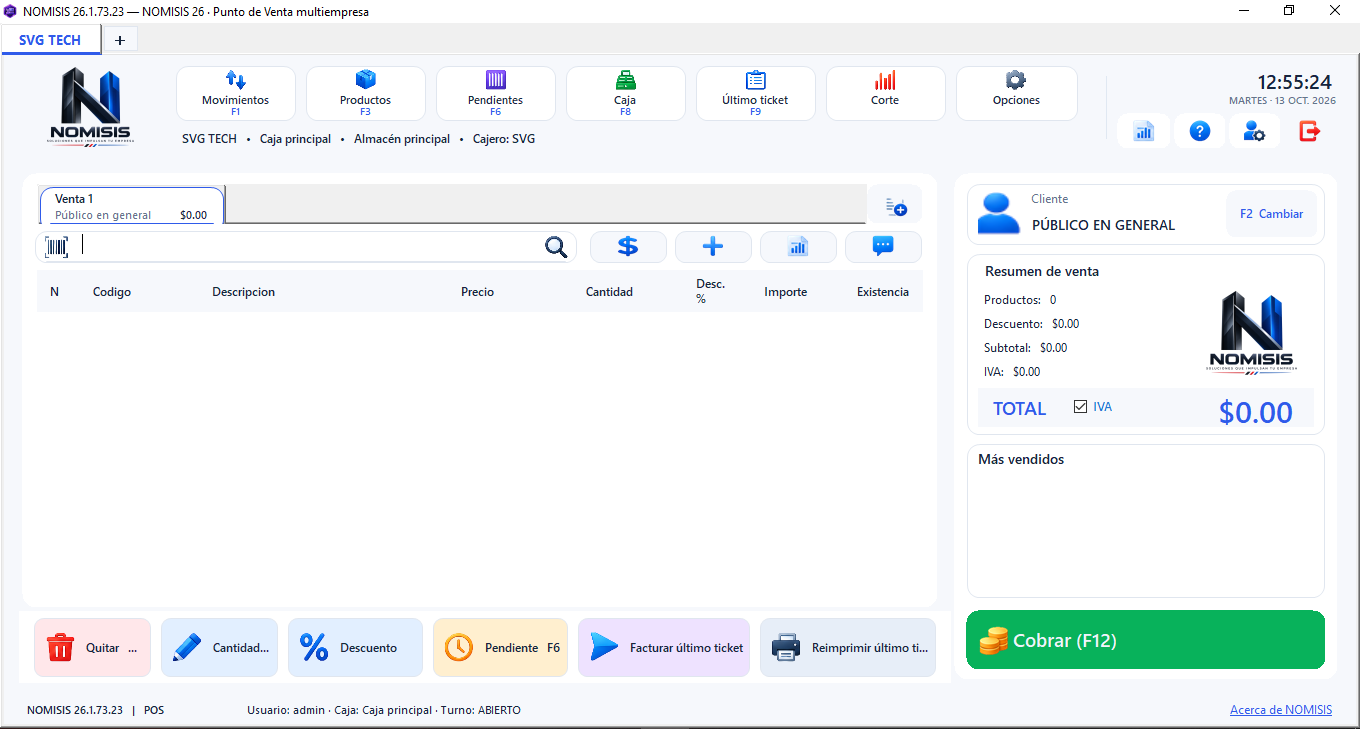Viewport: 1360px width, 729px height.
Task: Click Facturar último ticket button
Action: click(664, 648)
